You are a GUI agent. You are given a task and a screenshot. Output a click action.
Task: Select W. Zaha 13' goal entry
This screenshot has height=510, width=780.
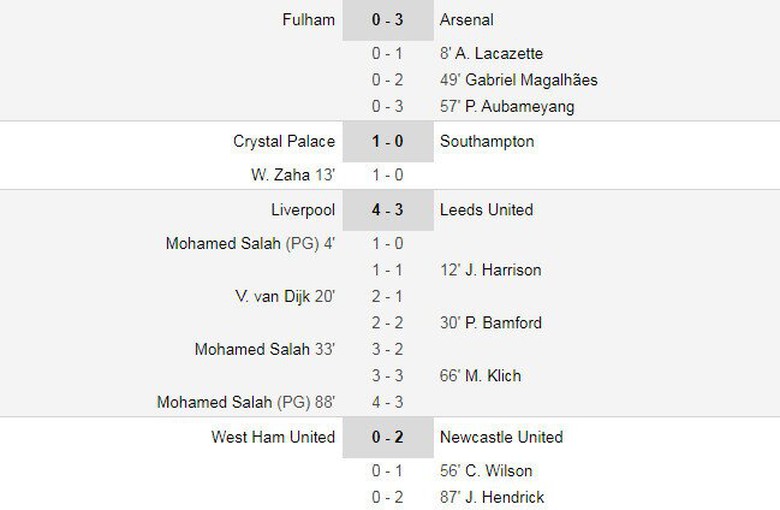tap(293, 175)
